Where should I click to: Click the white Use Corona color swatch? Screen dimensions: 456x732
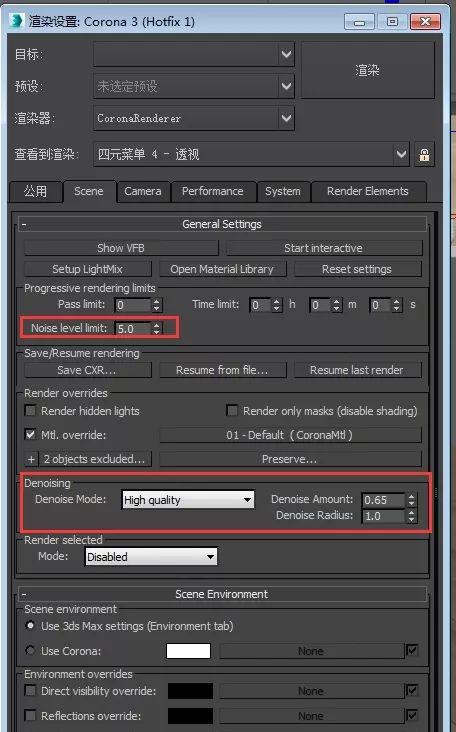188,651
